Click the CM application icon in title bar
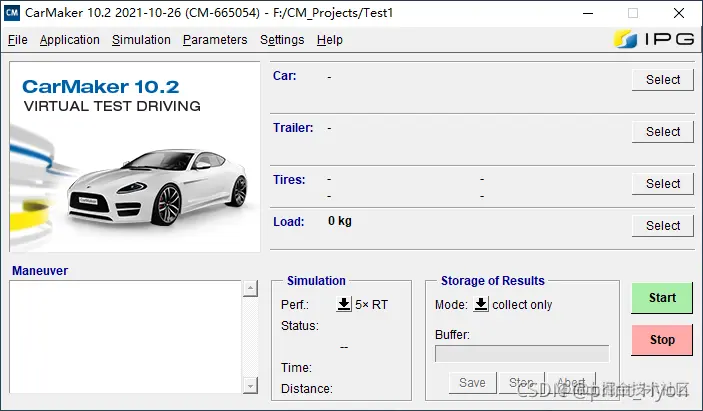 [x=12, y=13]
